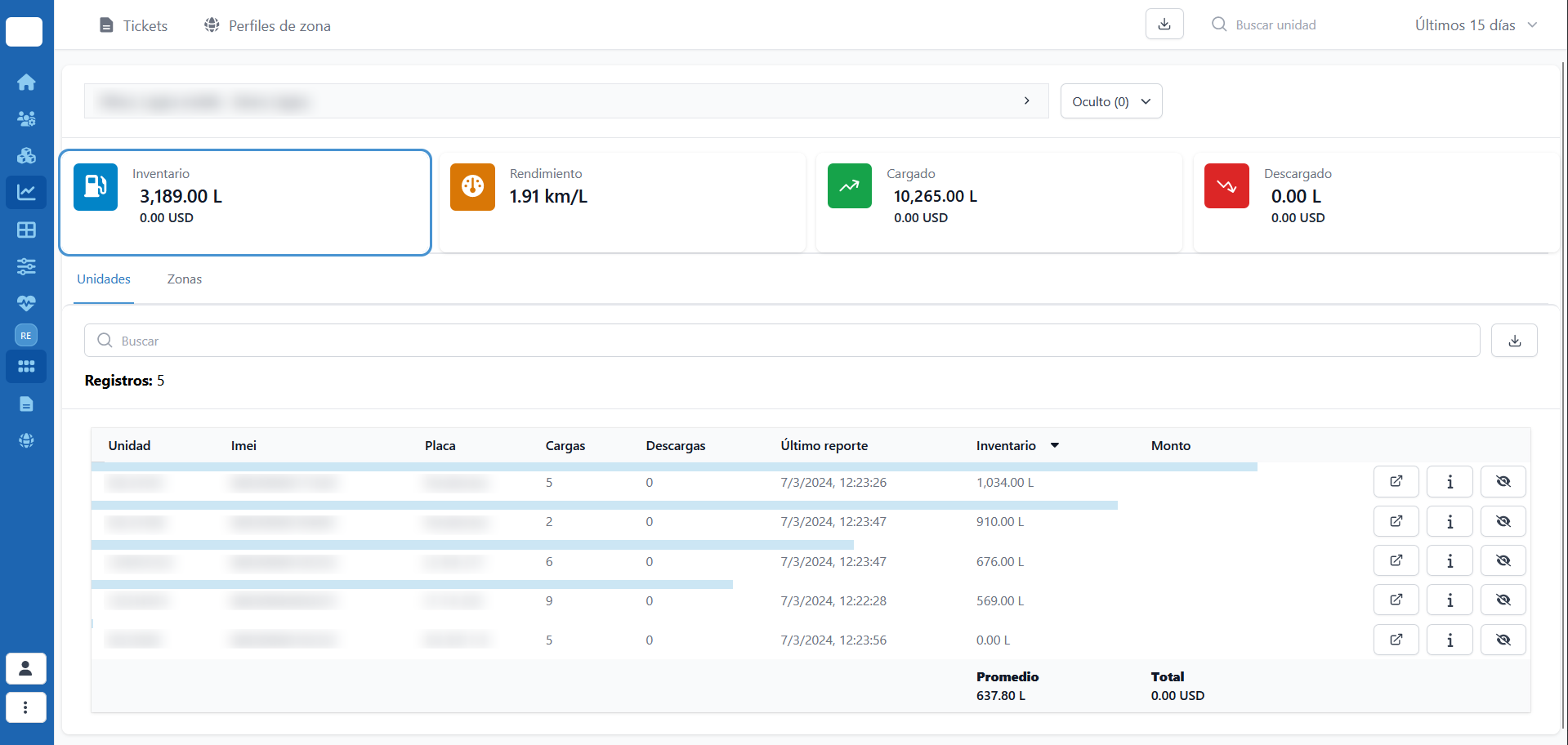Hide the unit with 0.00 L inventory

tap(1503, 640)
